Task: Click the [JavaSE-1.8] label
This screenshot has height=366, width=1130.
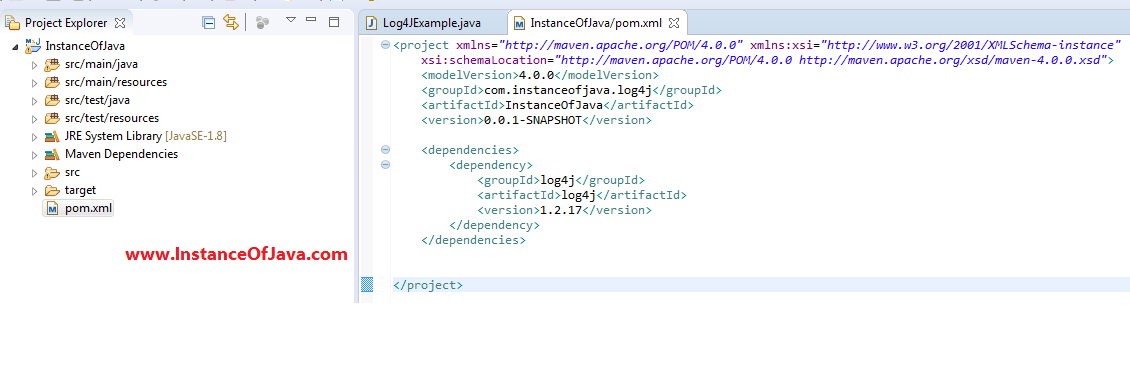Action: (196, 136)
